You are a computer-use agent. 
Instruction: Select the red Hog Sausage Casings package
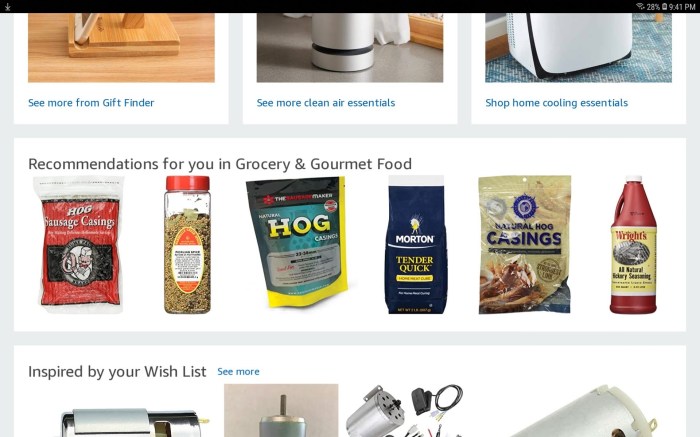tap(79, 245)
